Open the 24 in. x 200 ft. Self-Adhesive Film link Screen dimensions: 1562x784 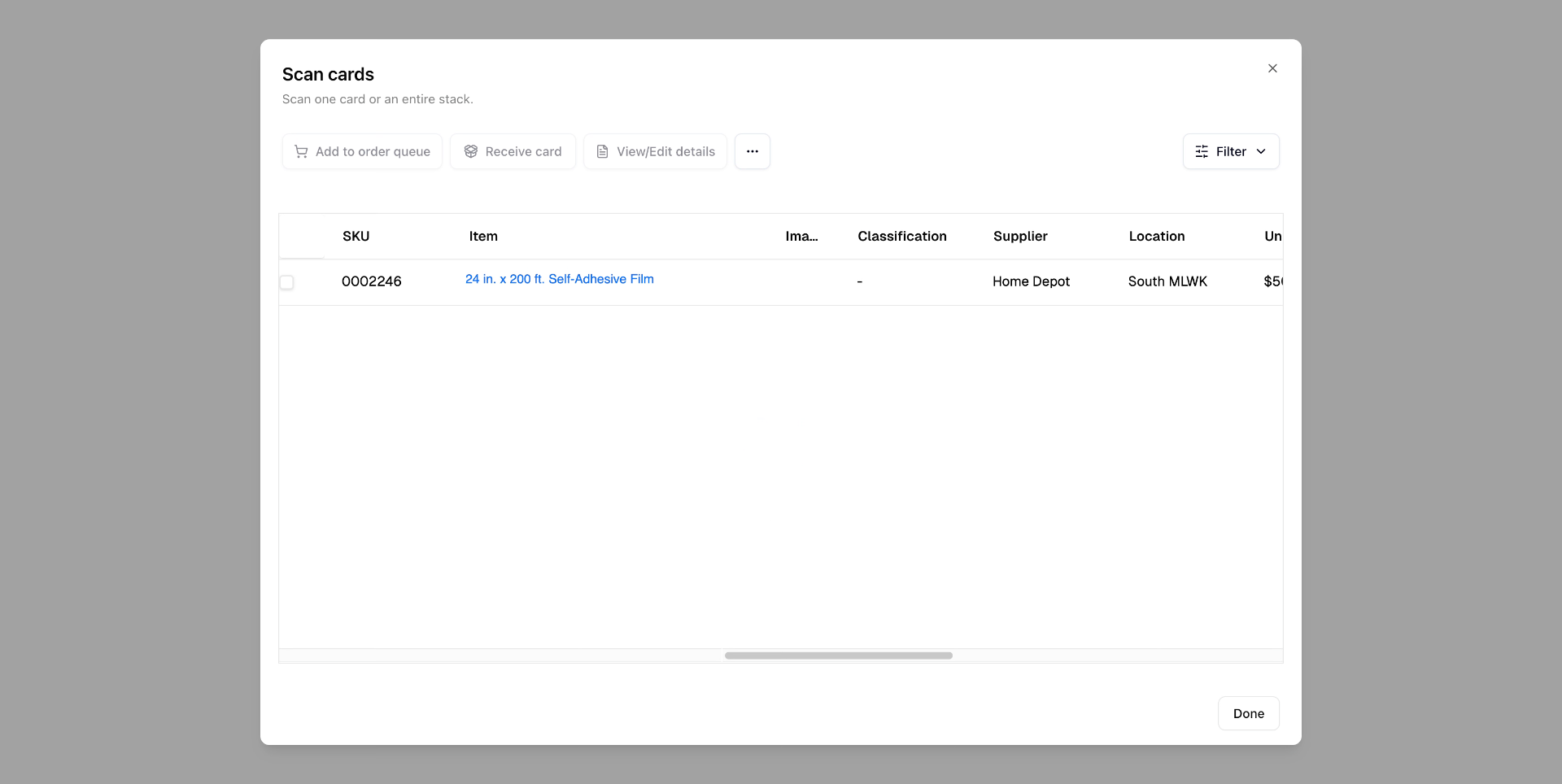tap(560, 279)
